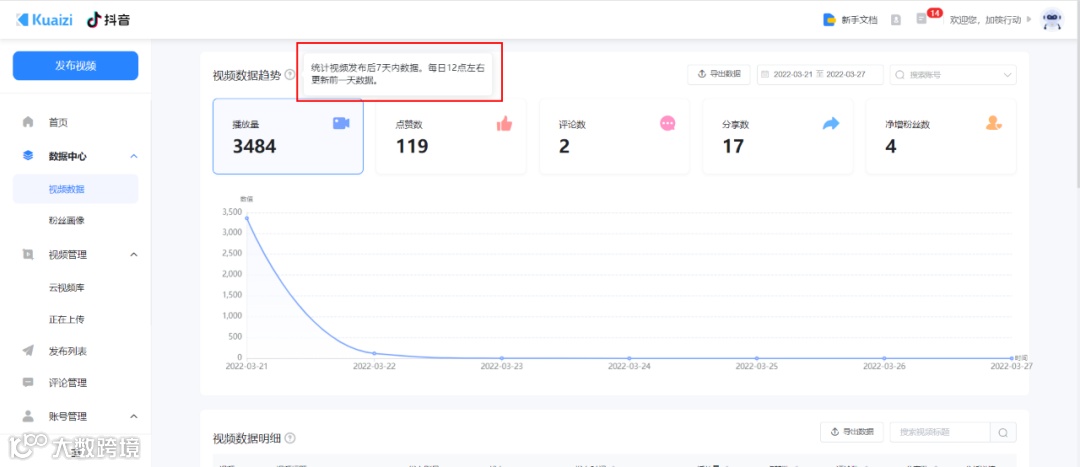The height and width of the screenshot is (467, 1080).
Task: Open the contacts icon in the header
Action: [x=895, y=19]
